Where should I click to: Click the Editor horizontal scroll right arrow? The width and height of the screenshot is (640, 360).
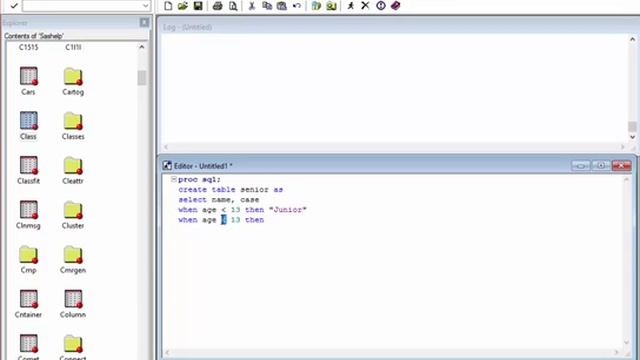(x=617, y=352)
